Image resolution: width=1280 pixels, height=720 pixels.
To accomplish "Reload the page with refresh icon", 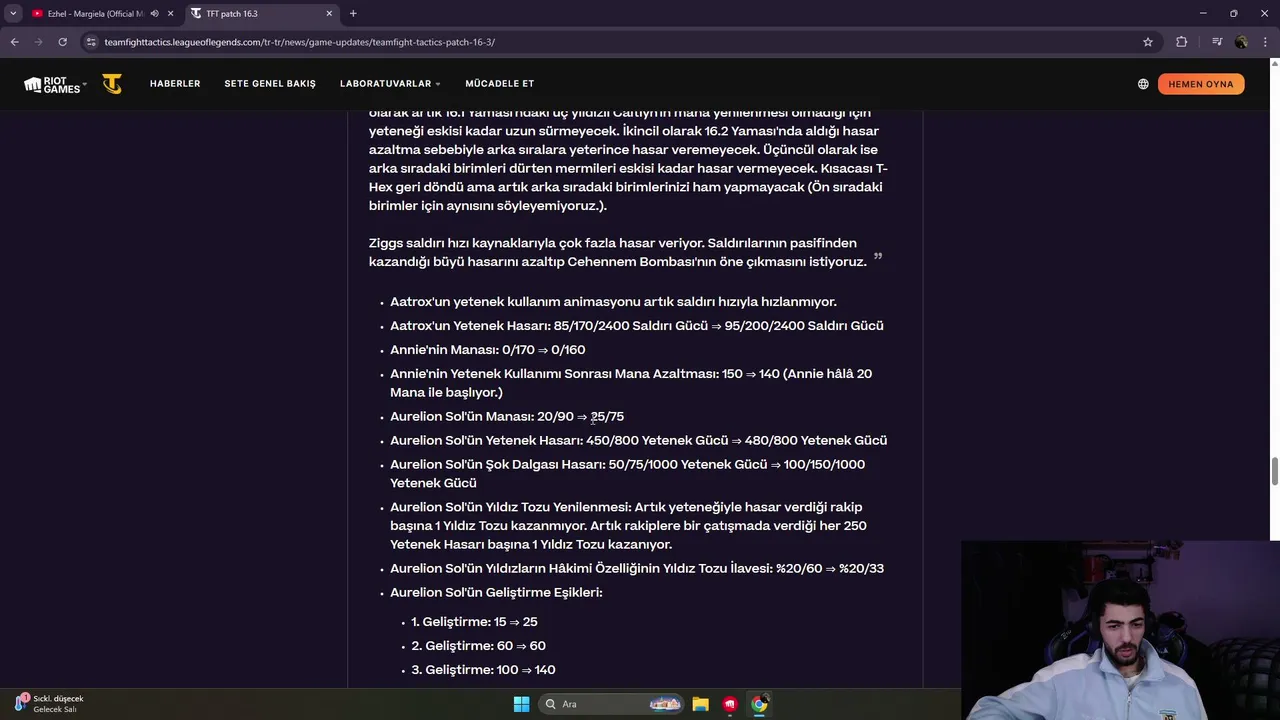I will pyautogui.click(x=62, y=42).
